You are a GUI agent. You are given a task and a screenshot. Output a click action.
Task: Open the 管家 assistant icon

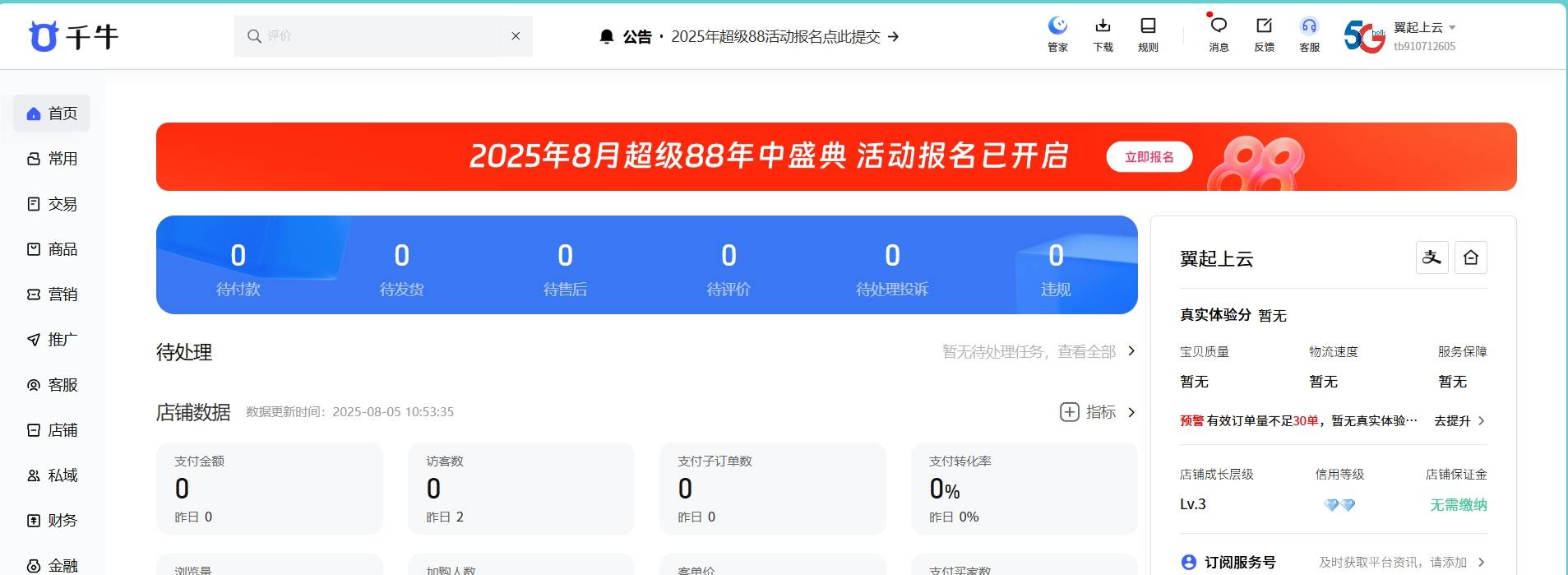click(x=1057, y=26)
